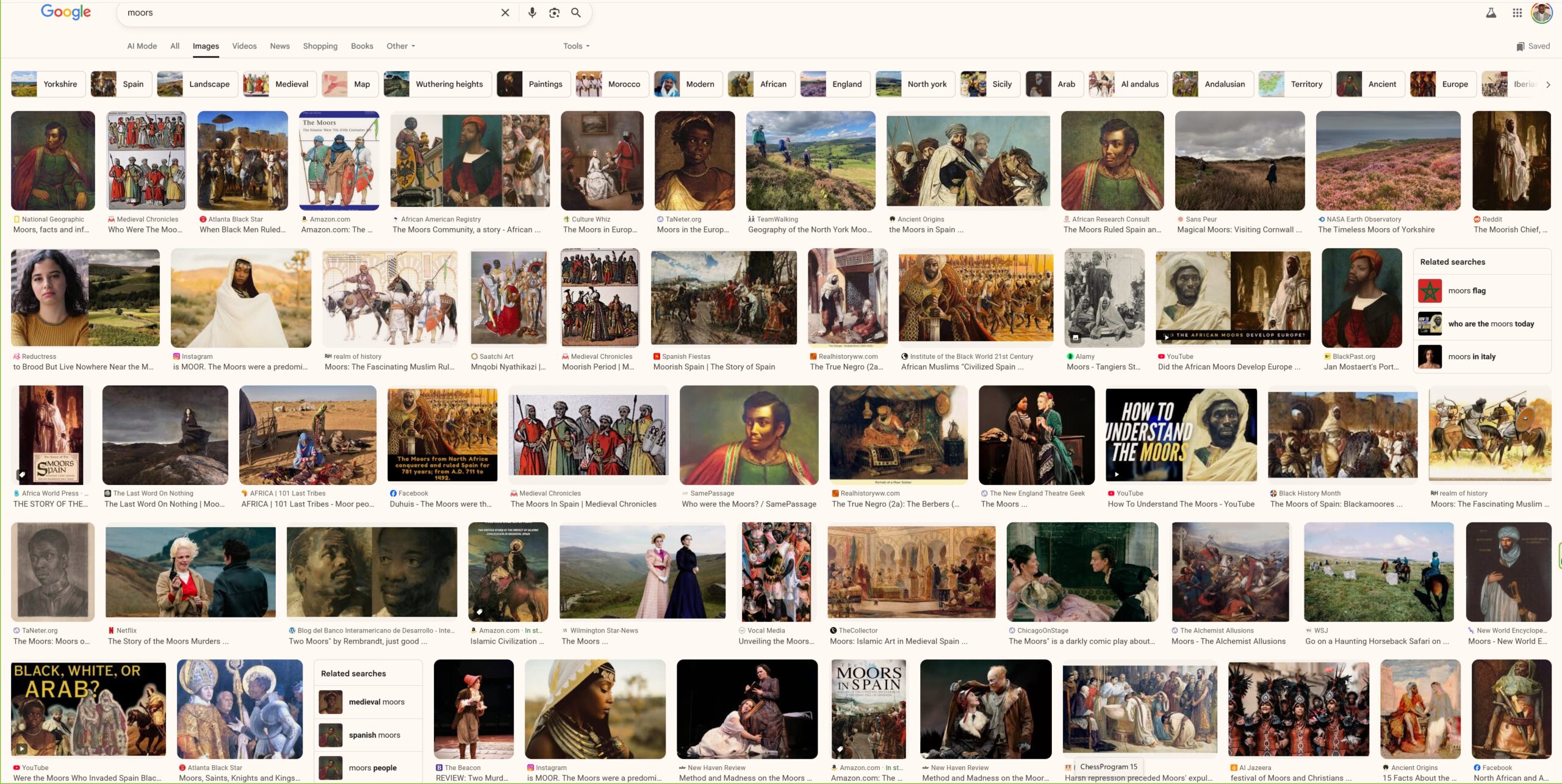Open related search who are the moors today

1482,324
